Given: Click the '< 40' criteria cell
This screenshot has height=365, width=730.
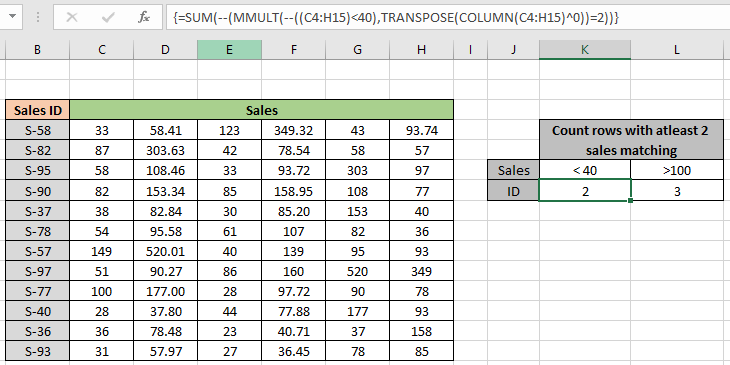Looking at the screenshot, I should click(x=585, y=170).
